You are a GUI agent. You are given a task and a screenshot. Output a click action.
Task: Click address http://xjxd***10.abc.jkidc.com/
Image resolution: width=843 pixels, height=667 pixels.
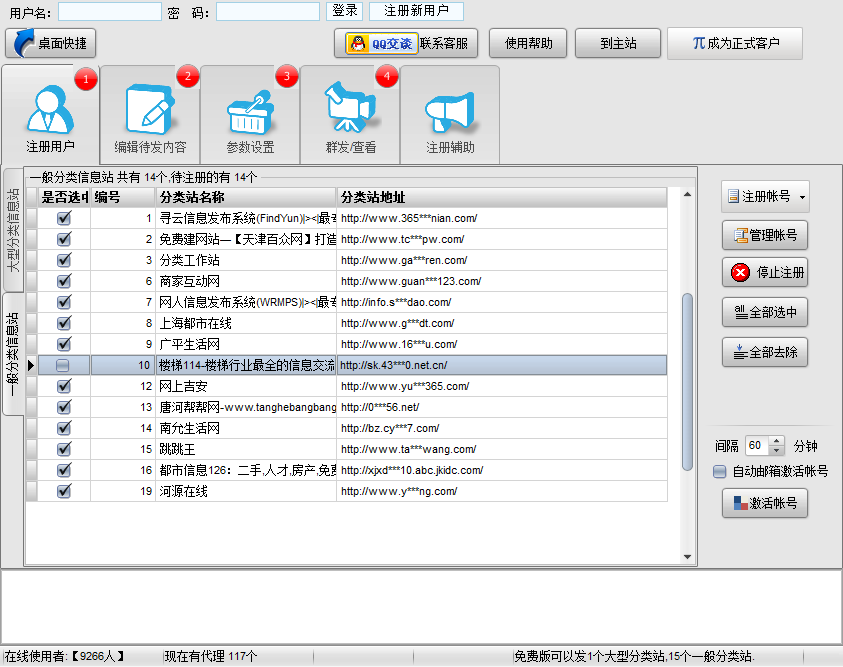pyautogui.click(x=412, y=470)
